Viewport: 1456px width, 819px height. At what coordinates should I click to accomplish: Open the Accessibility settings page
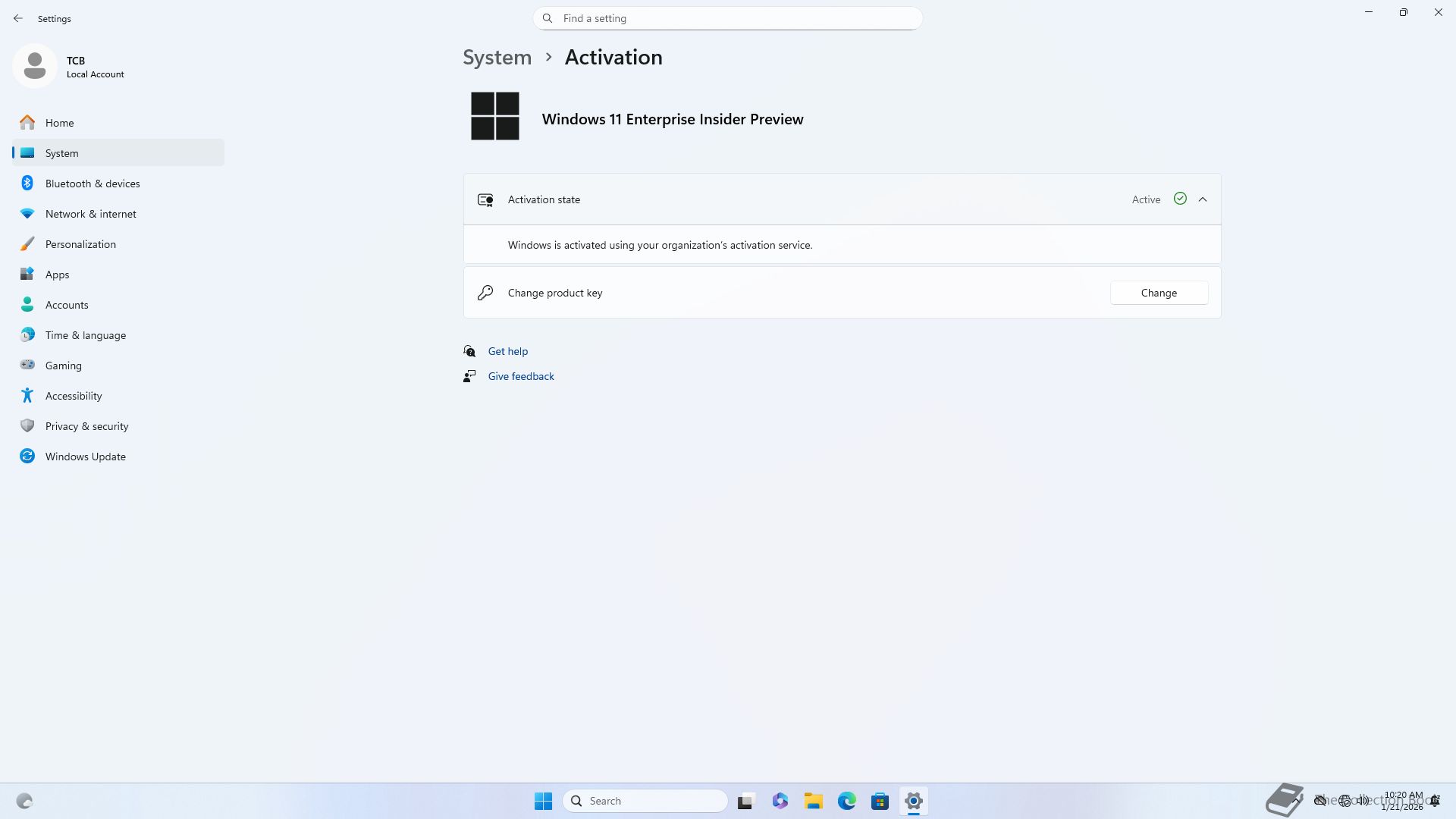(x=74, y=396)
